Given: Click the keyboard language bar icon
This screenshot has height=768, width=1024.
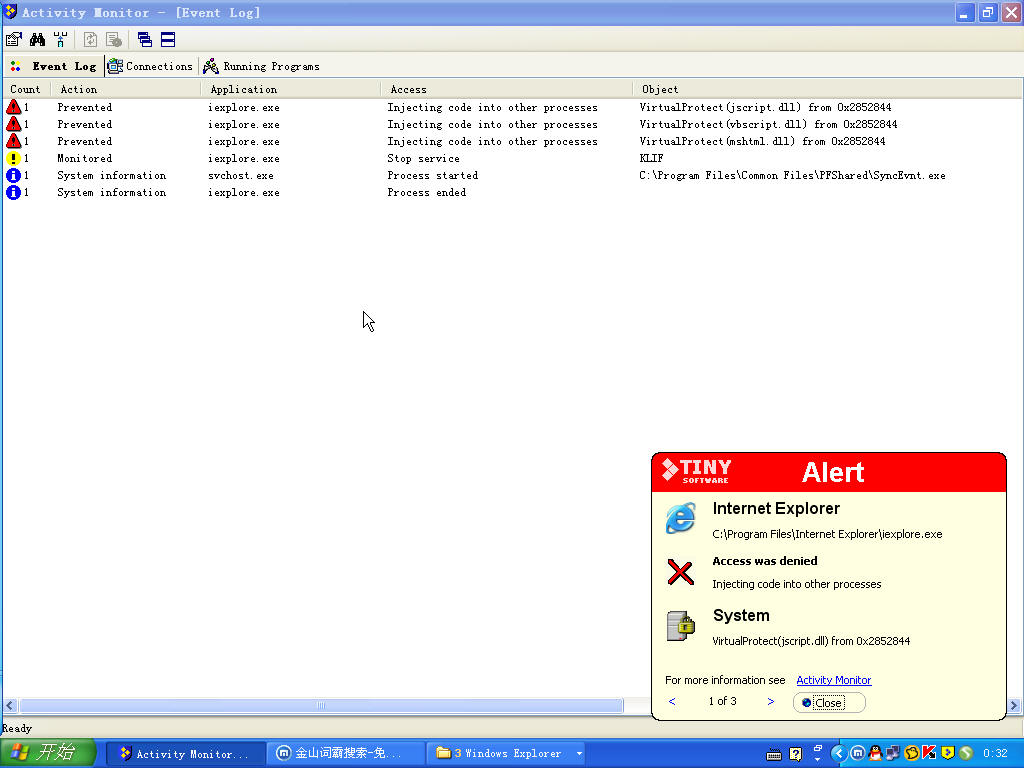Looking at the screenshot, I should 774,754.
